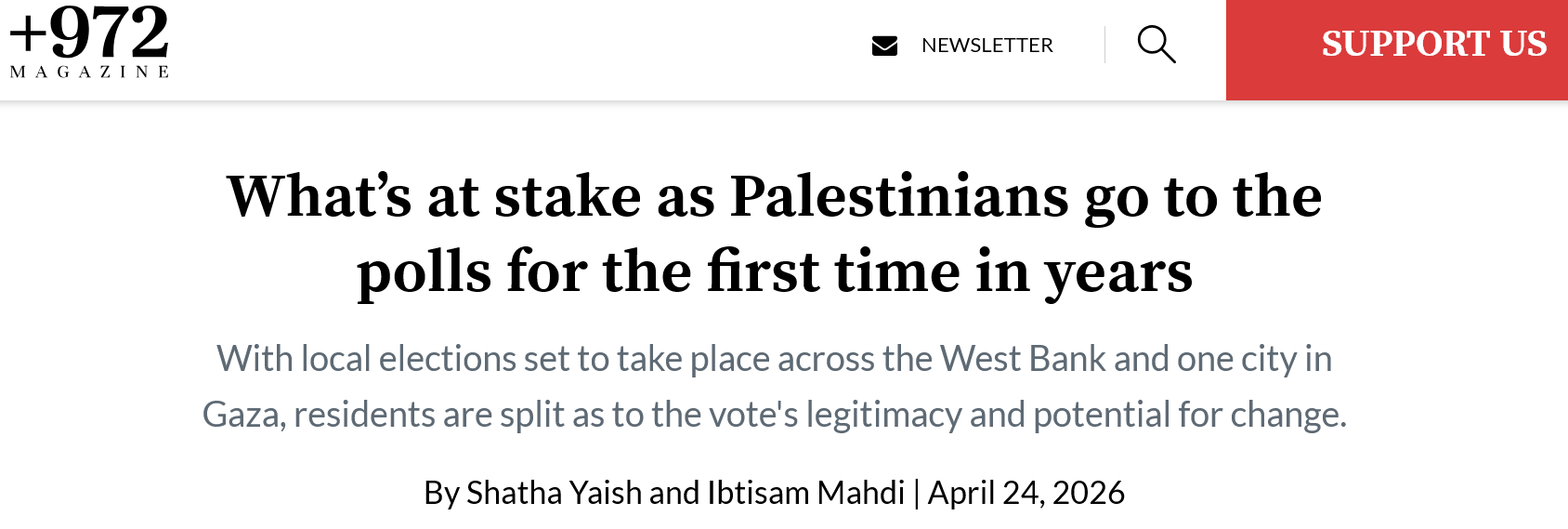Click headline line "polls for the first time"
Viewport: 1568px width, 529px height.
[x=774, y=271]
